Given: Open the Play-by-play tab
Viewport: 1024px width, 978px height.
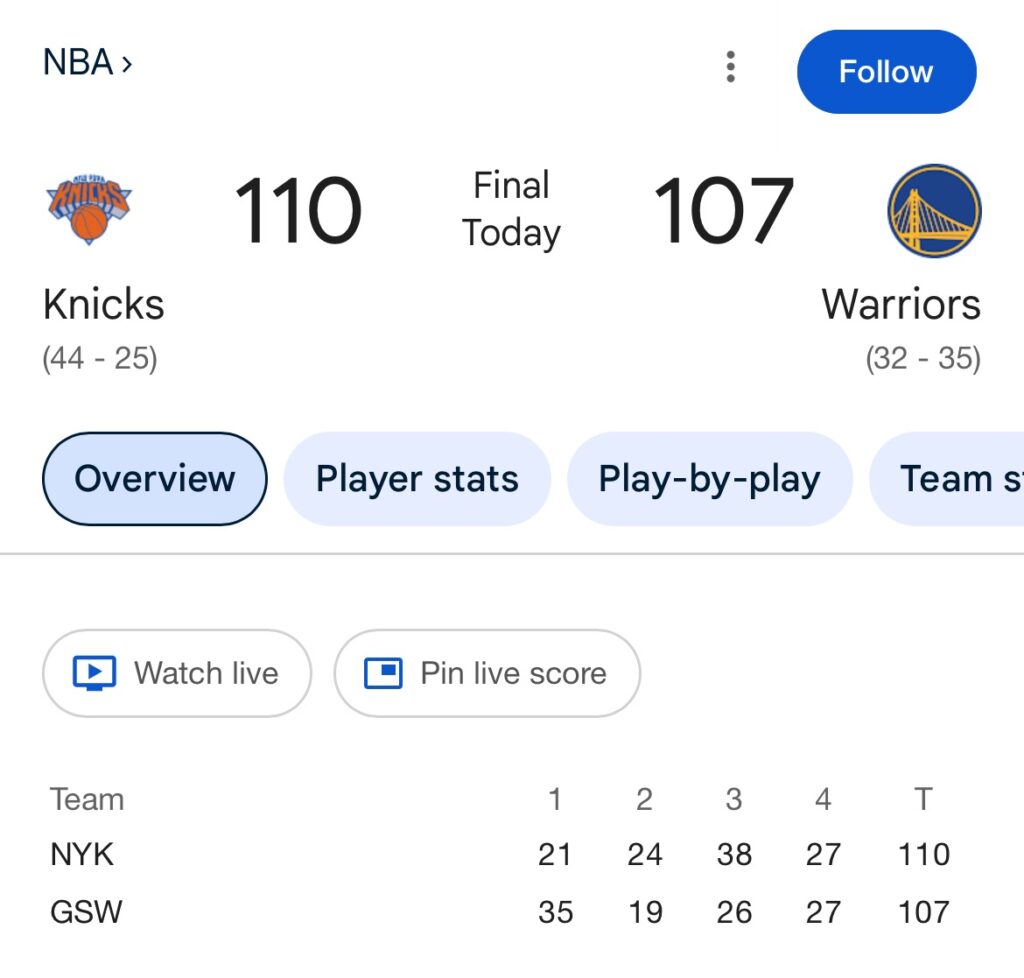Looking at the screenshot, I should pos(709,479).
